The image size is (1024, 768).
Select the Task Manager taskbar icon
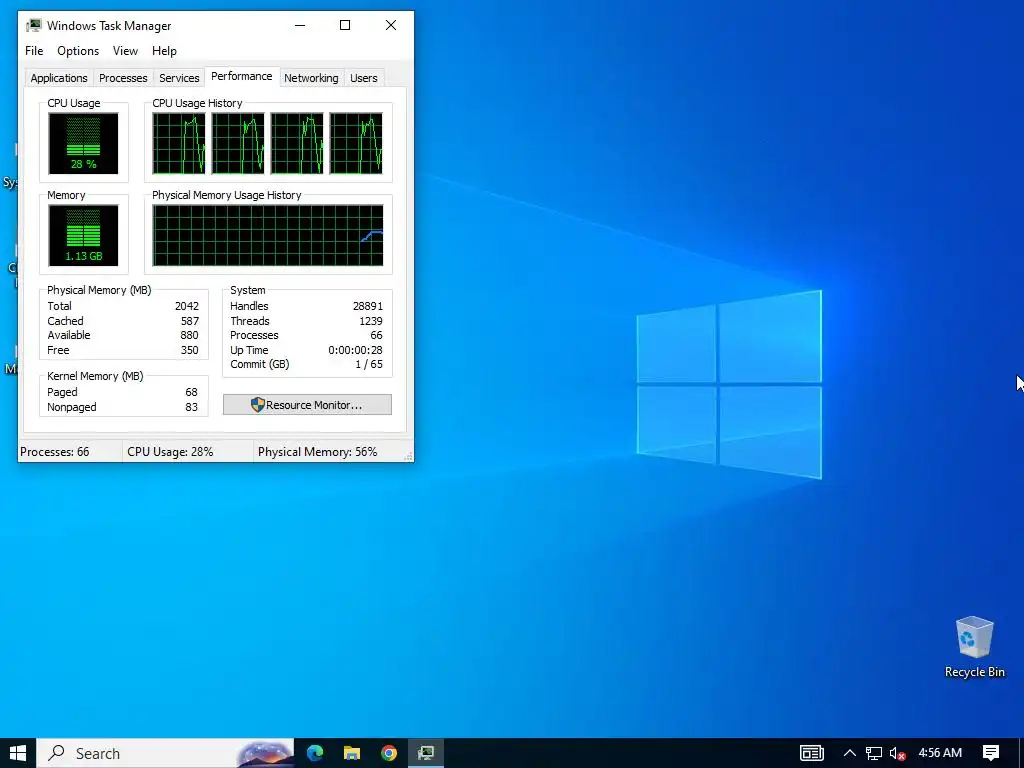426,753
